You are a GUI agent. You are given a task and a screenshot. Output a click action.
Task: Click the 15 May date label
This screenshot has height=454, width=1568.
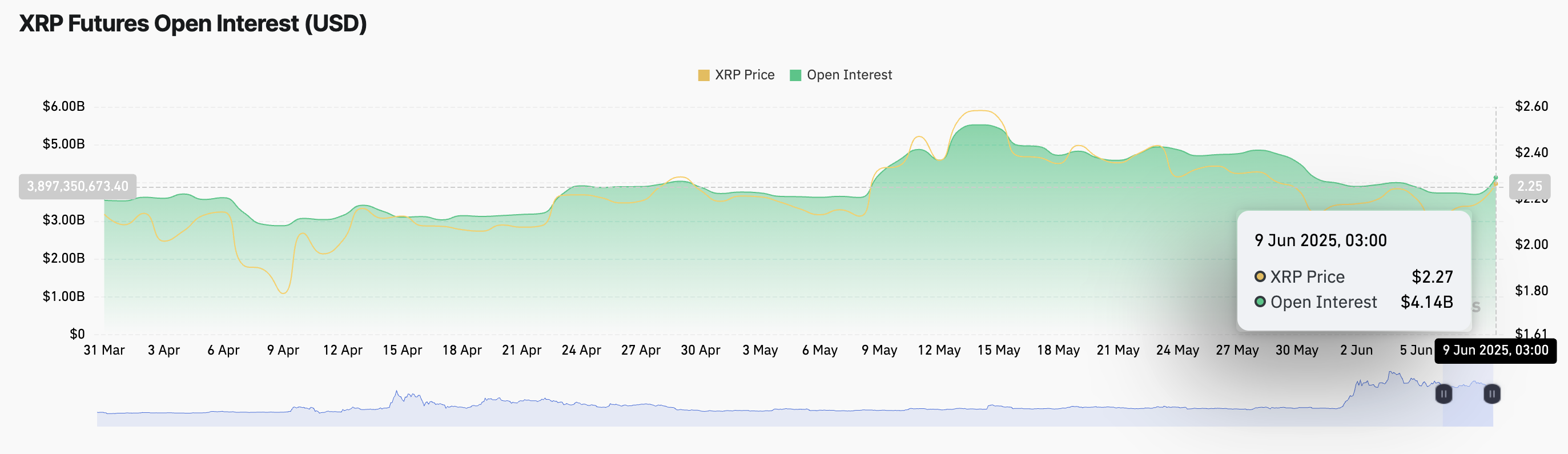998,351
